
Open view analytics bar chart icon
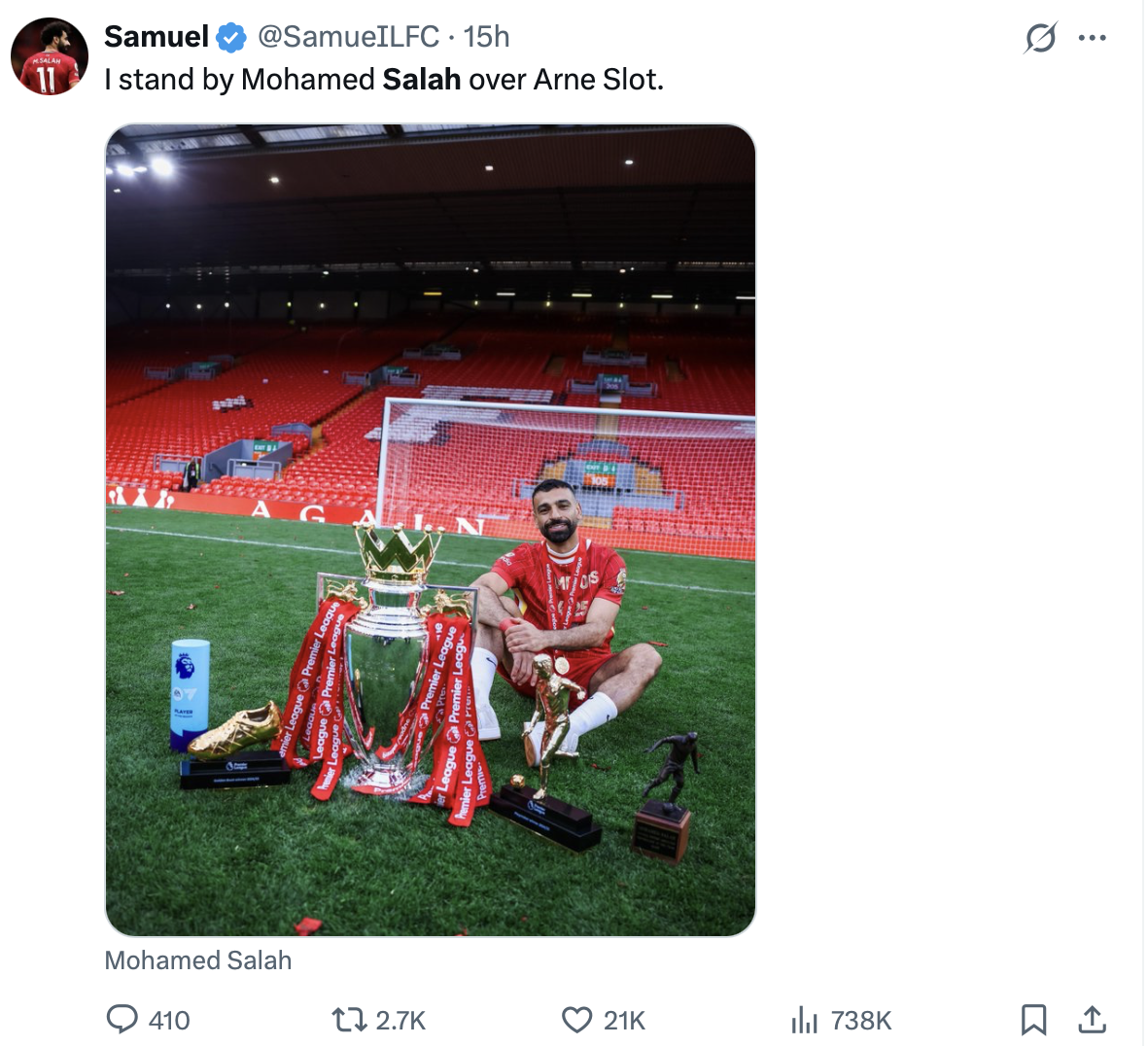click(x=804, y=1020)
